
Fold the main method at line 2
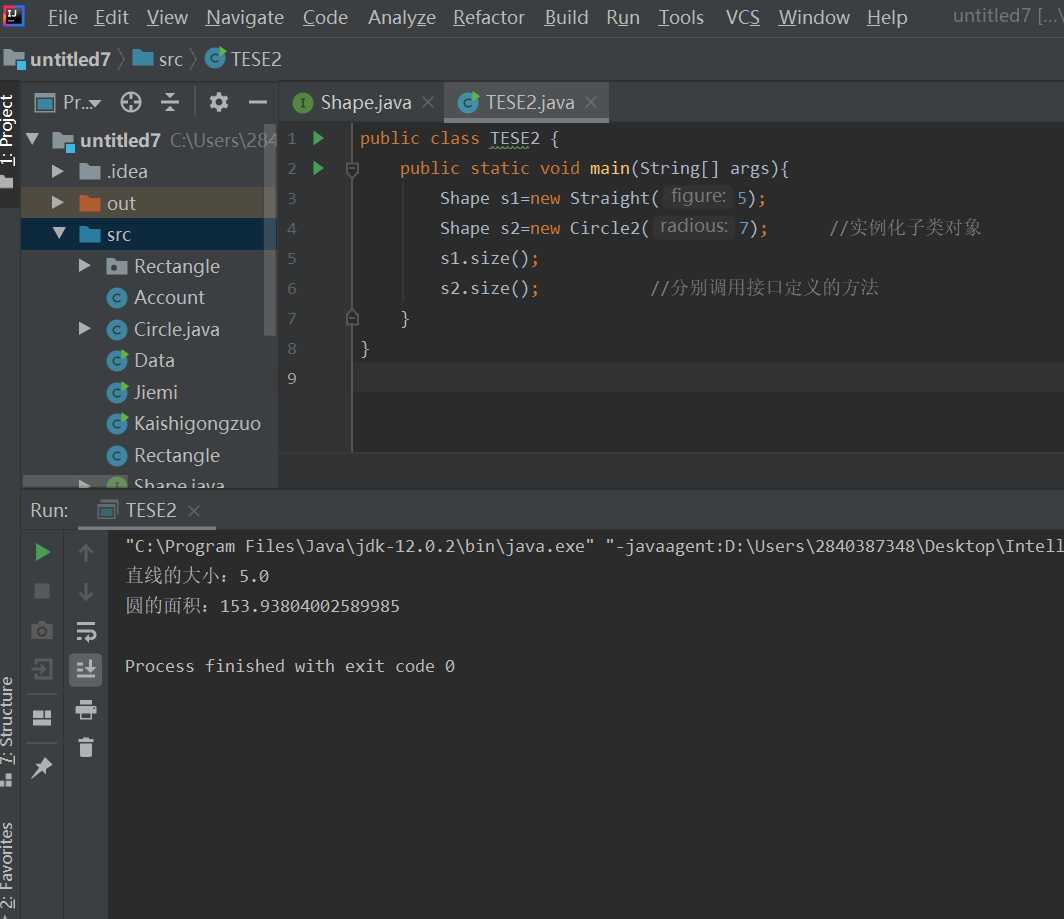coord(352,168)
